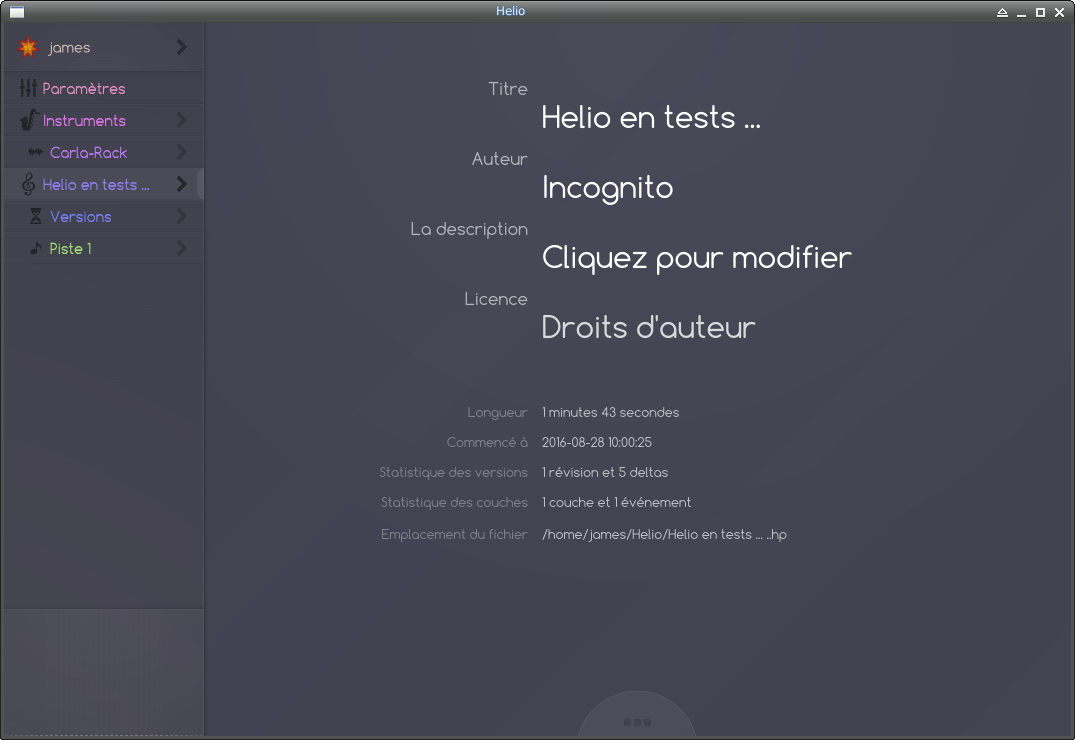Click the Statistique des versions label
This screenshot has width=1075, height=740.
454,472
